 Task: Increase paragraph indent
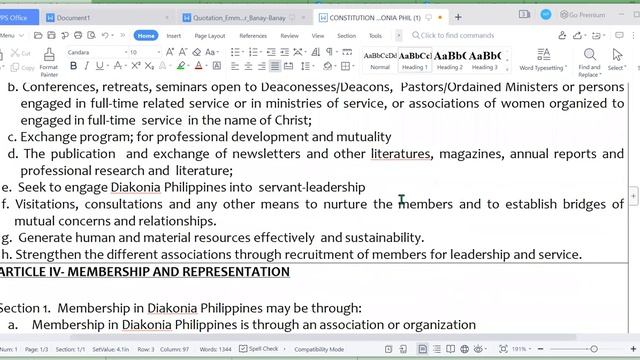[284, 52]
